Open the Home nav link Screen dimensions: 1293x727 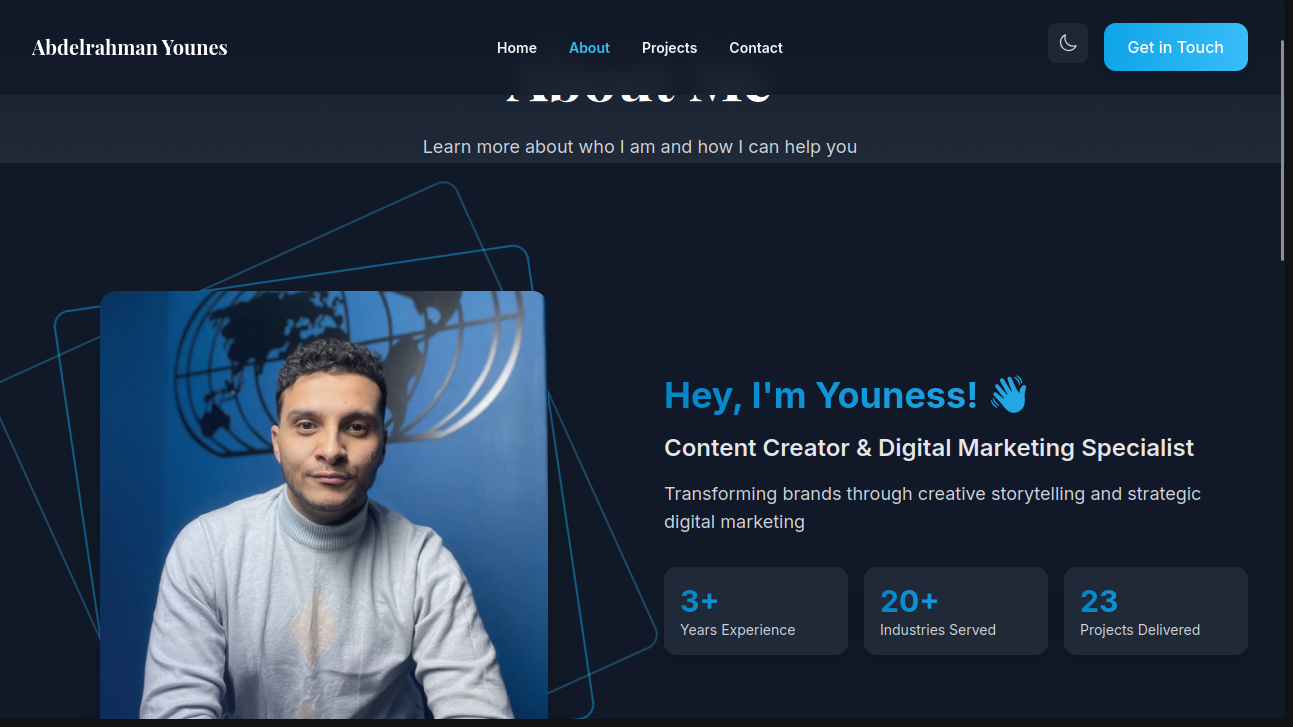pos(517,48)
